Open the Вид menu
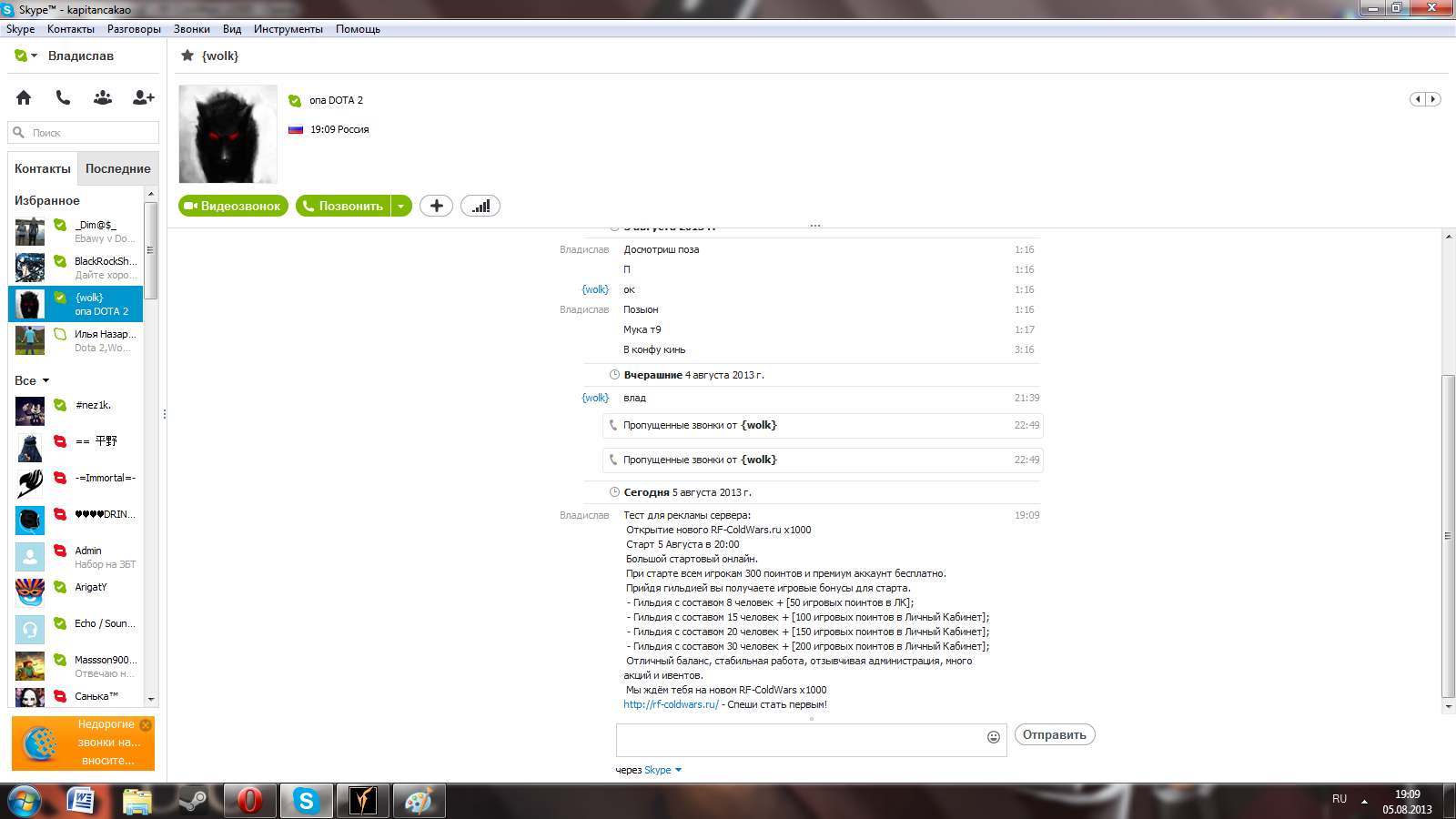The height and width of the screenshot is (819, 1456). (232, 29)
